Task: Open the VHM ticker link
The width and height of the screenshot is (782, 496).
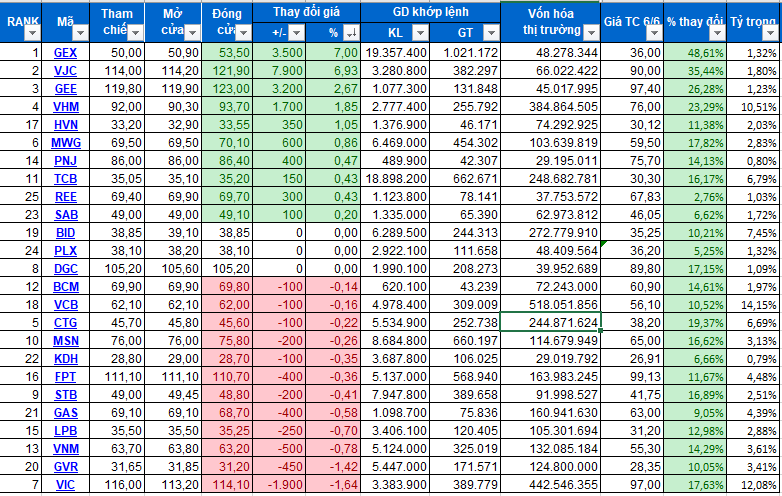Action: point(65,107)
